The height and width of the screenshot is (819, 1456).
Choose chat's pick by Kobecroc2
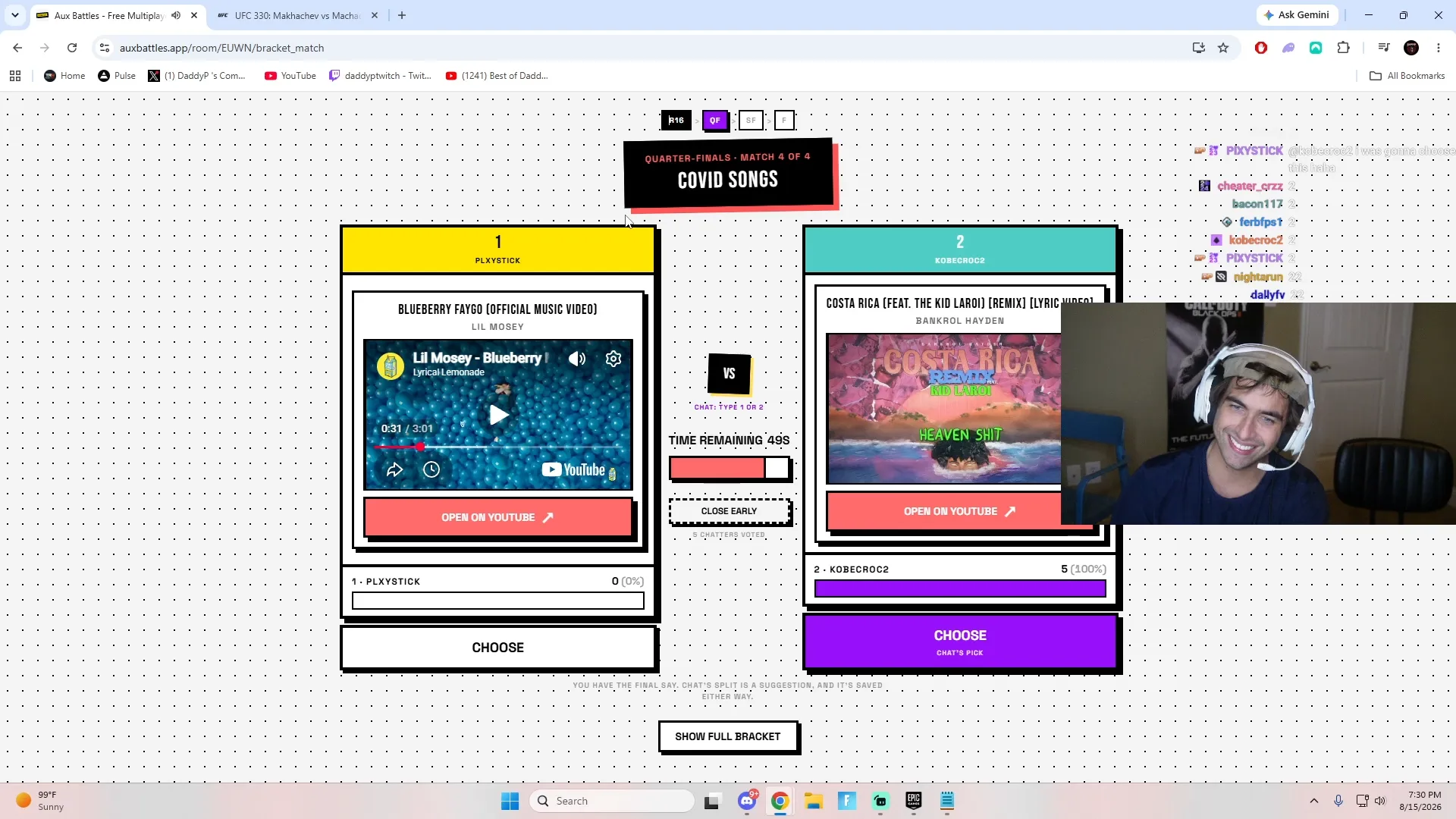(x=960, y=642)
